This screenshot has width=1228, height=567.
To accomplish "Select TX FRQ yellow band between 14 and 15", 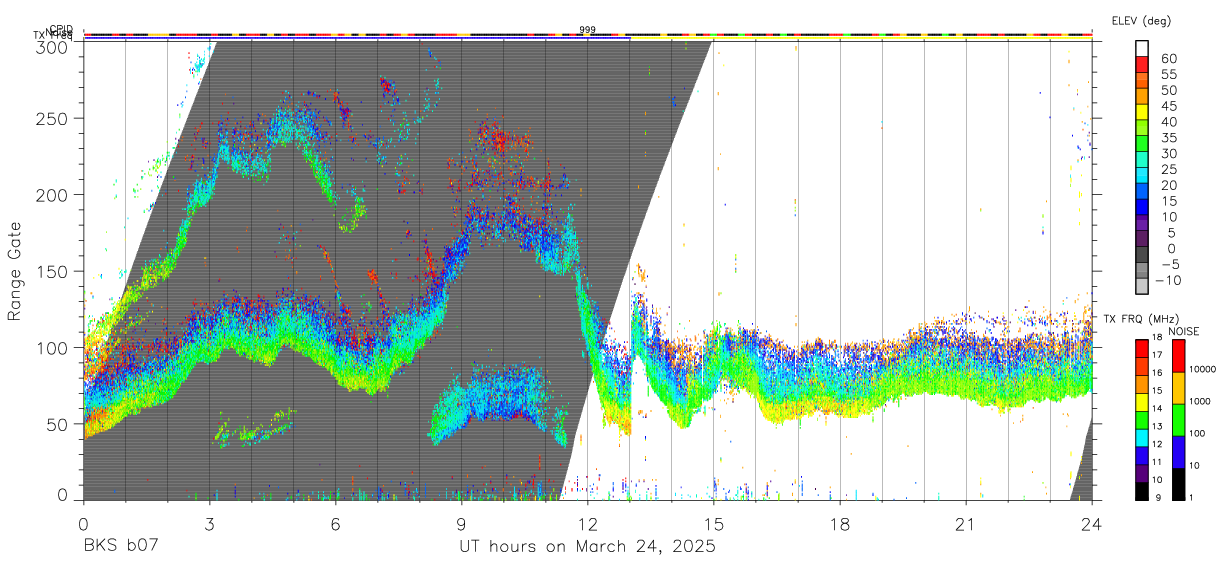I will coord(1143,401).
